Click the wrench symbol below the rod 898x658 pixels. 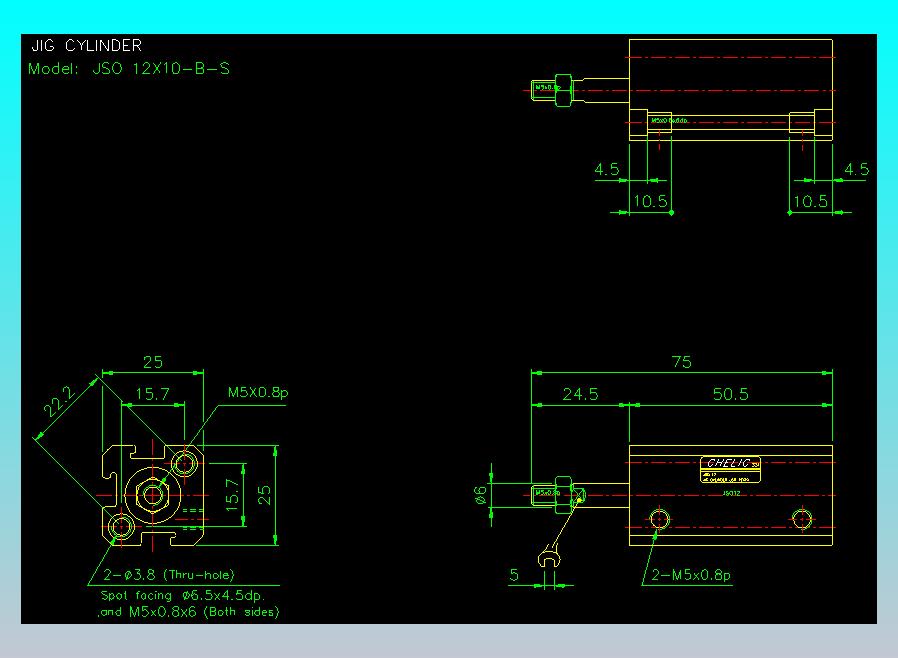[x=549, y=557]
